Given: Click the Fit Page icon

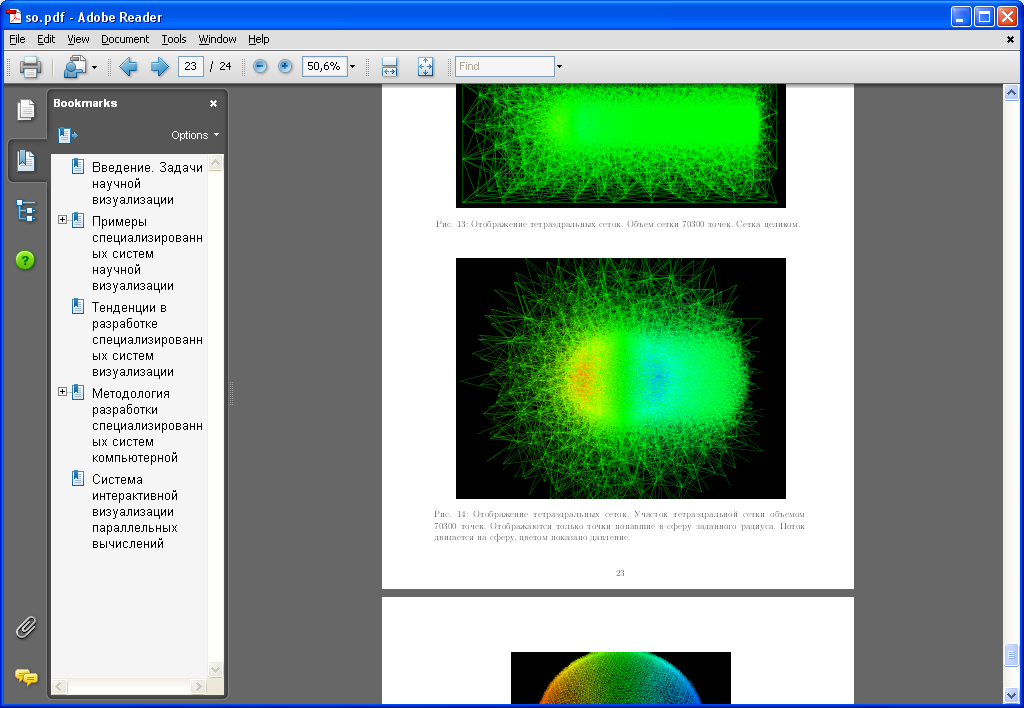Looking at the screenshot, I should pyautogui.click(x=425, y=67).
